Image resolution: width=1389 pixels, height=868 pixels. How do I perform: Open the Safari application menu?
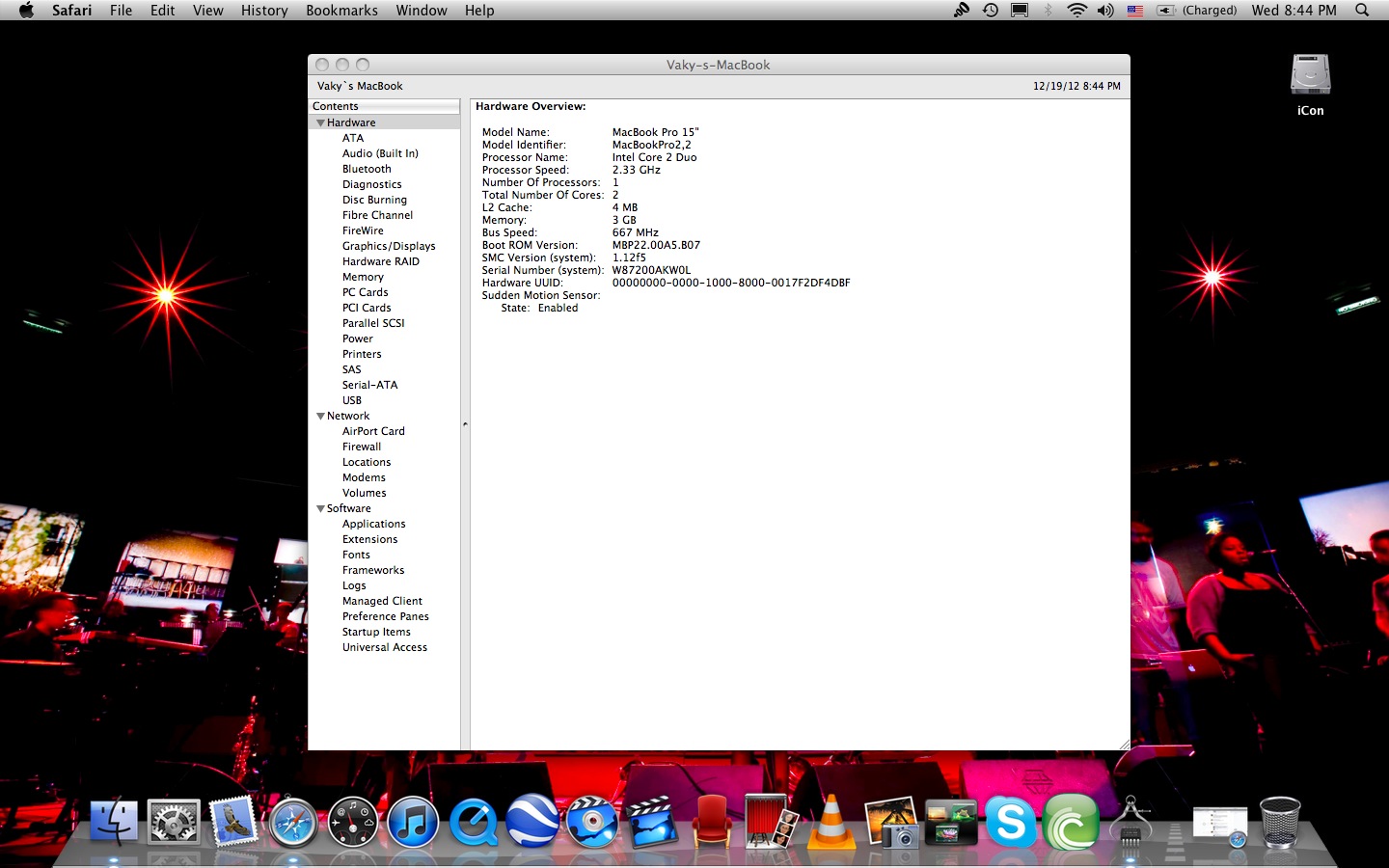pyautogui.click(x=72, y=11)
